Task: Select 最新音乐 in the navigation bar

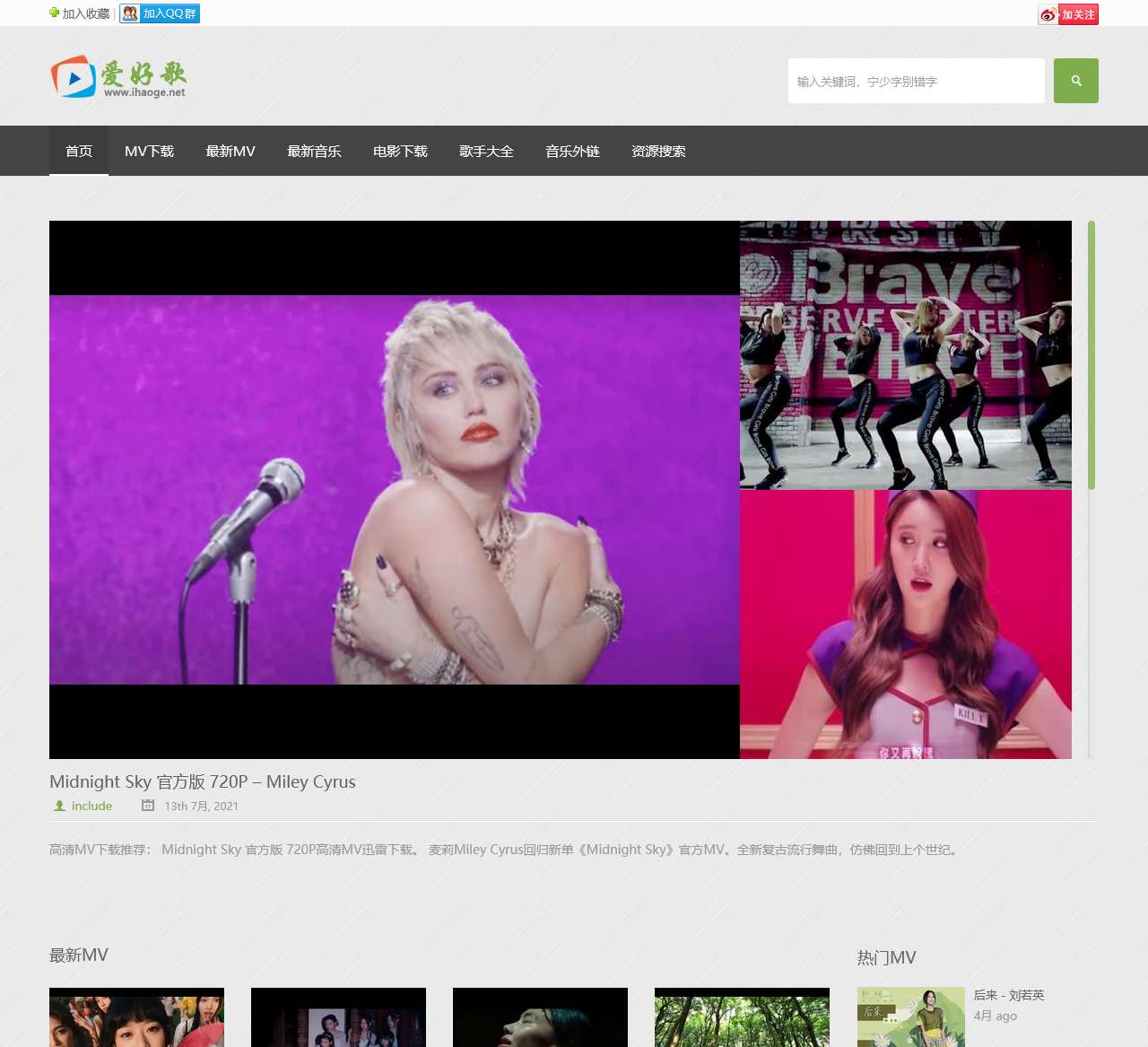Action: coord(314,151)
